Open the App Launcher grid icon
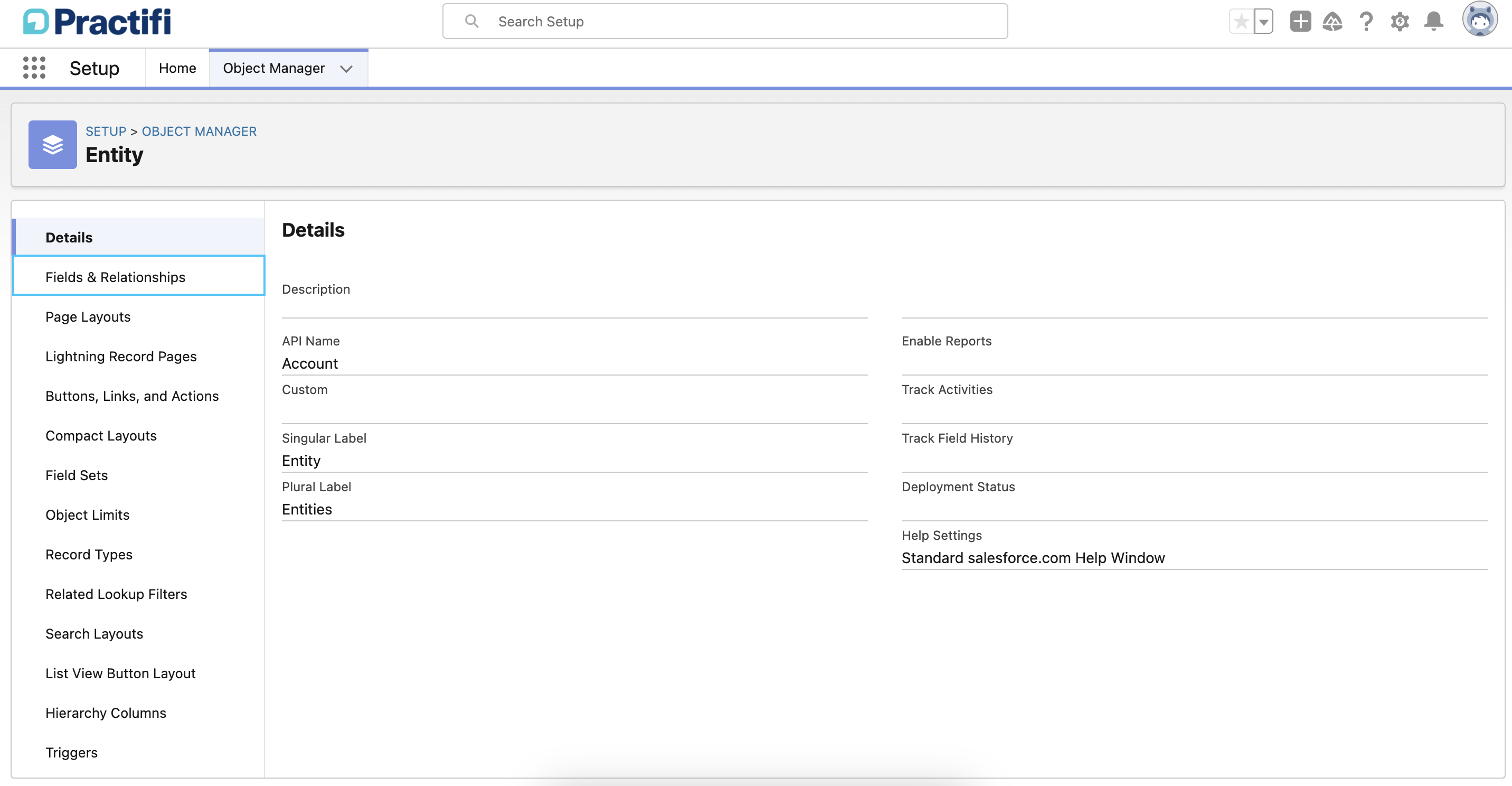The image size is (1512, 786). coord(34,68)
